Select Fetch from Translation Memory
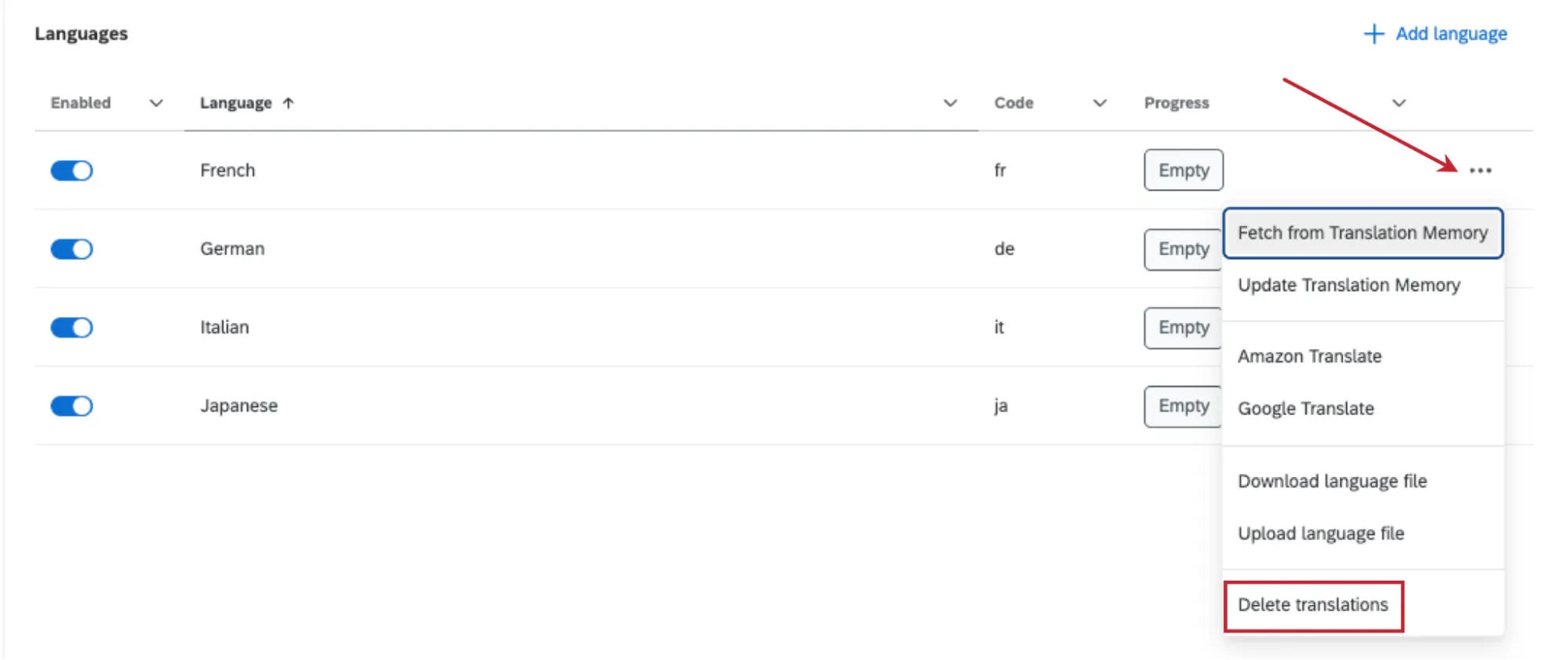The width and height of the screenshot is (1568, 660). click(x=1363, y=233)
